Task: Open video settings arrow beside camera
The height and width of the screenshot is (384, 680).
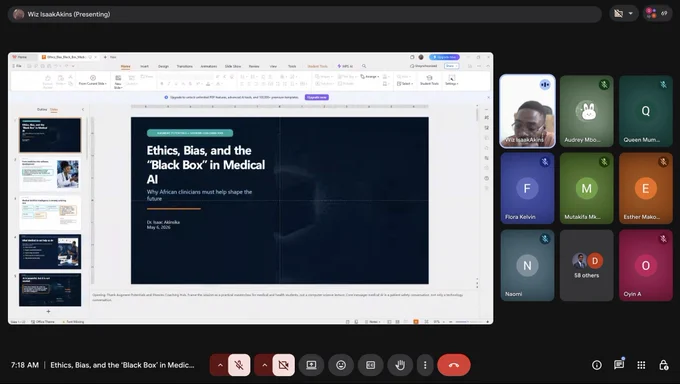Action: [265, 365]
